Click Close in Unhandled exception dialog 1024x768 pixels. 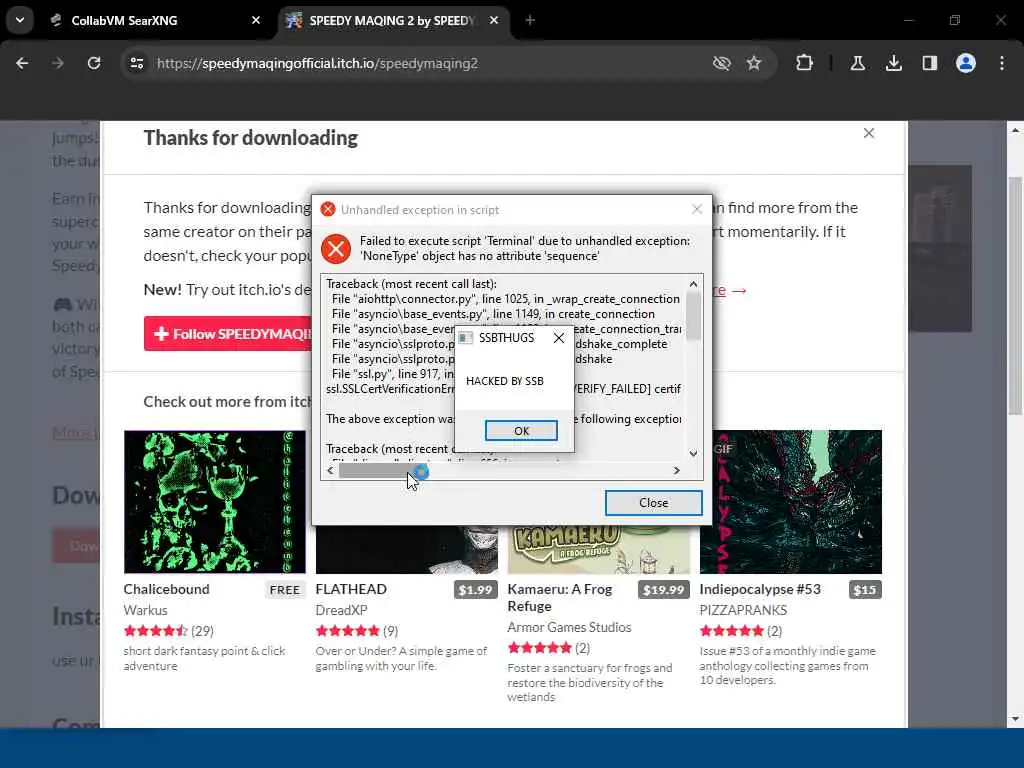tap(654, 503)
